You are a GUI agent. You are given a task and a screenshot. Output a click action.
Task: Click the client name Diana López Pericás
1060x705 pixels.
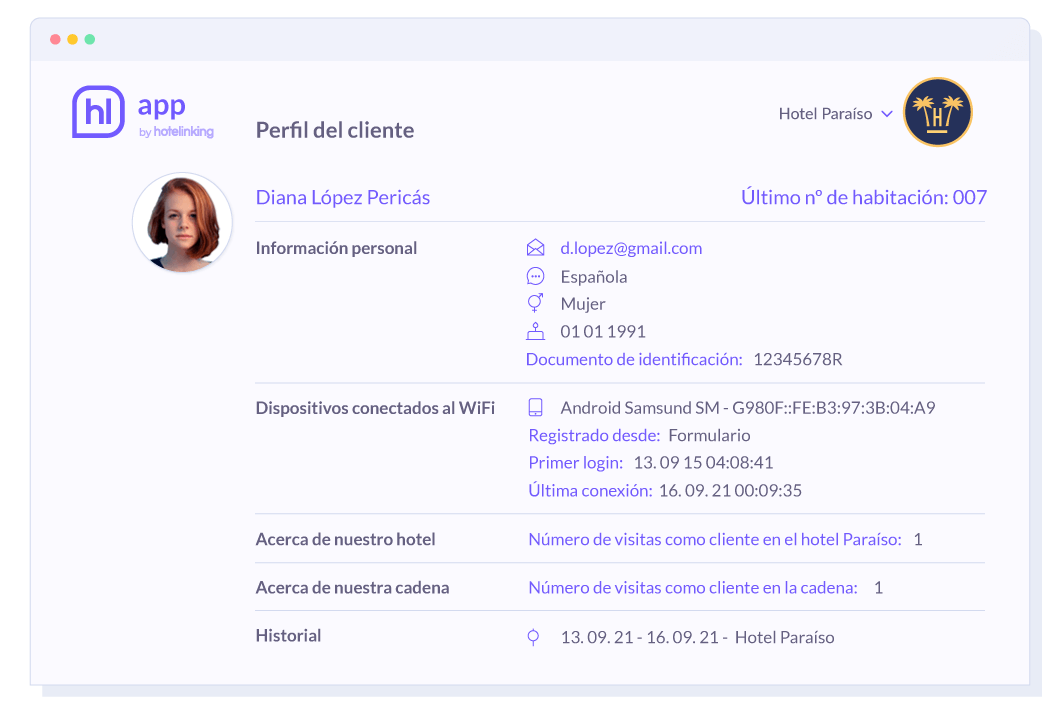[343, 197]
